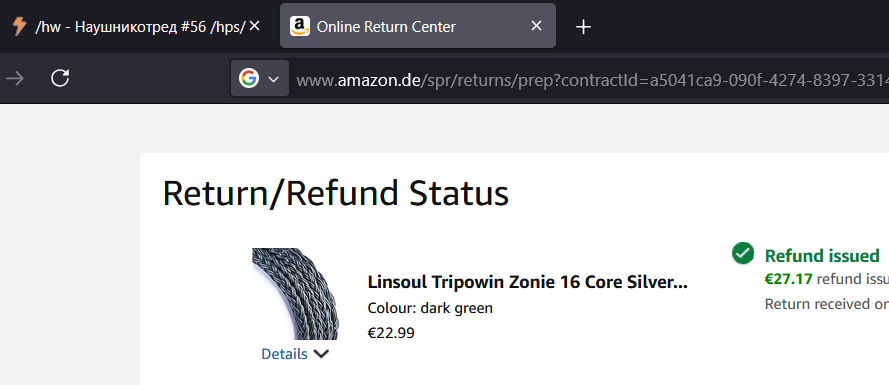
Task: Open Linsoul Tripowin Zonie 16 Core Silver product link
Action: point(527,282)
